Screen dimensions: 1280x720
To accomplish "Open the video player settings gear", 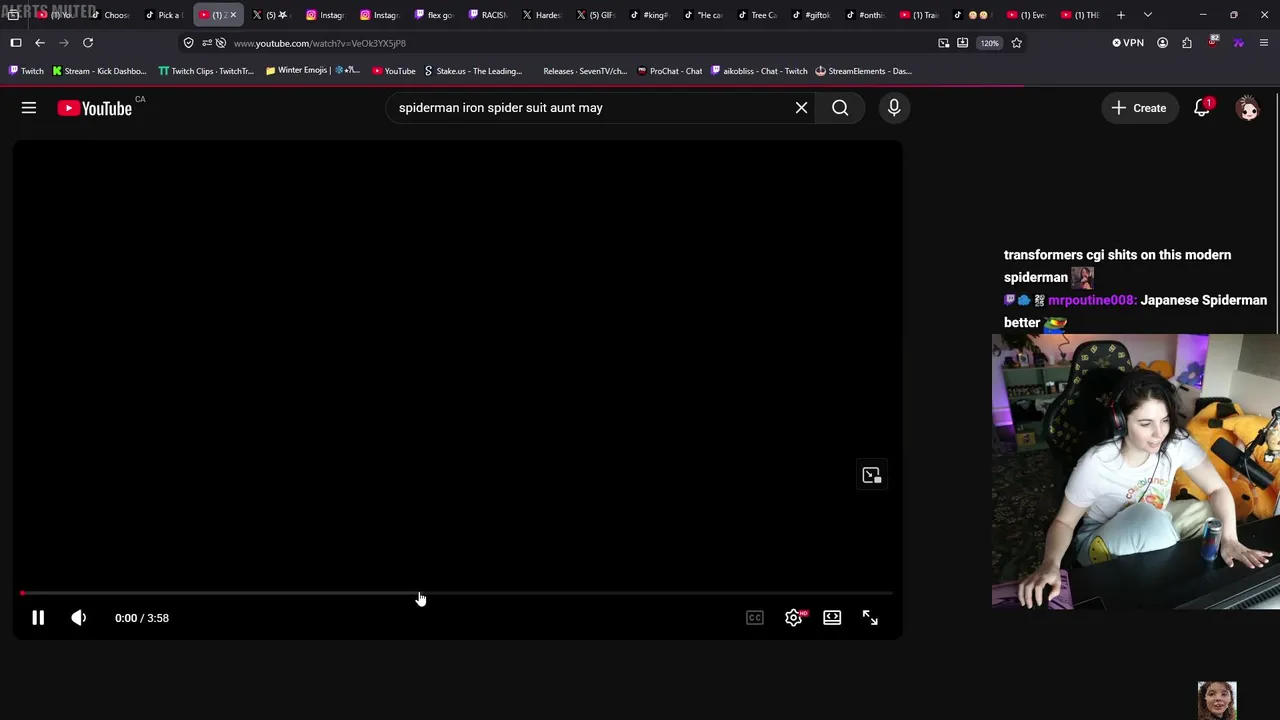I will pos(794,618).
